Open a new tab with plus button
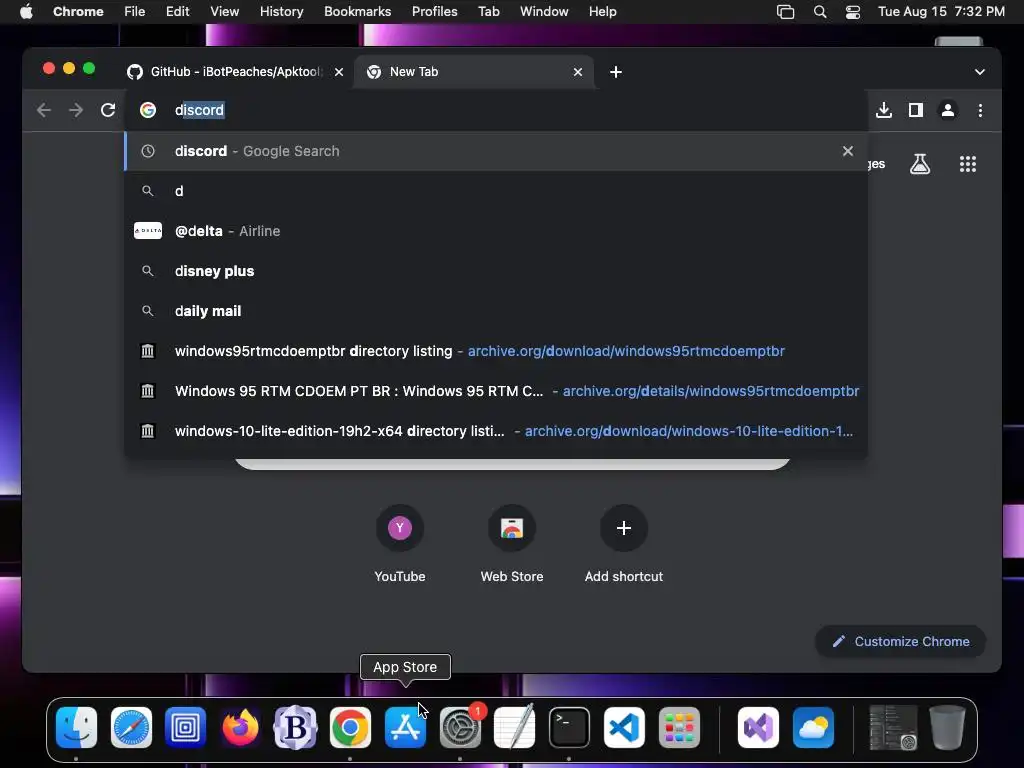The width and height of the screenshot is (1024, 768). [616, 72]
